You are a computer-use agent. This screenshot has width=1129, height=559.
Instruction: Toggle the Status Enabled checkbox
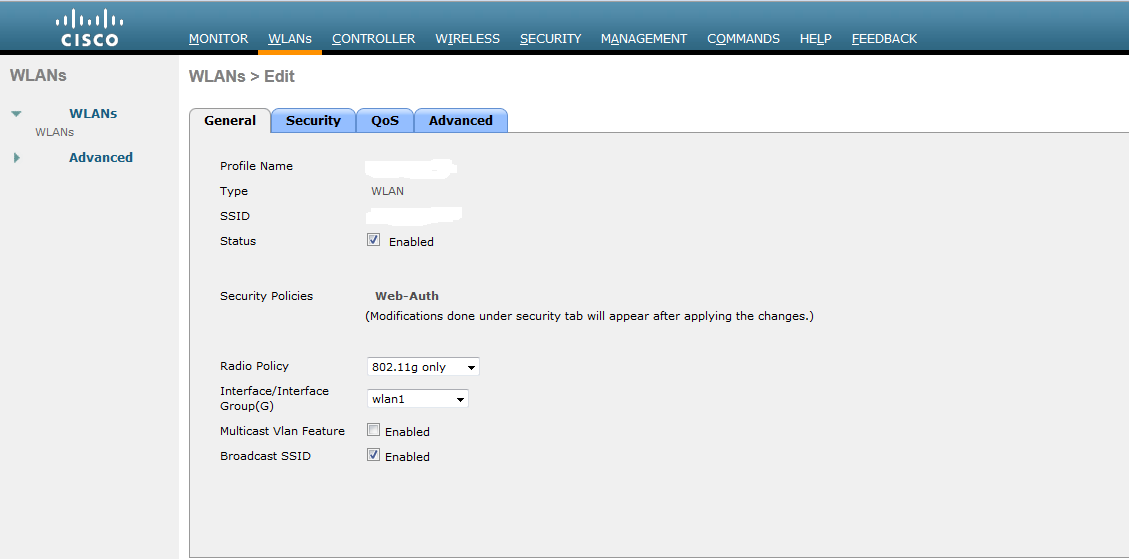coord(373,241)
